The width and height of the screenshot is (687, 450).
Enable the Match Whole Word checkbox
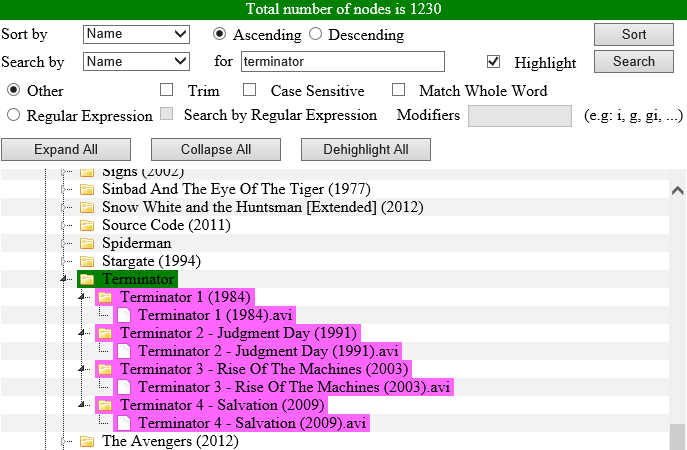[x=398, y=89]
